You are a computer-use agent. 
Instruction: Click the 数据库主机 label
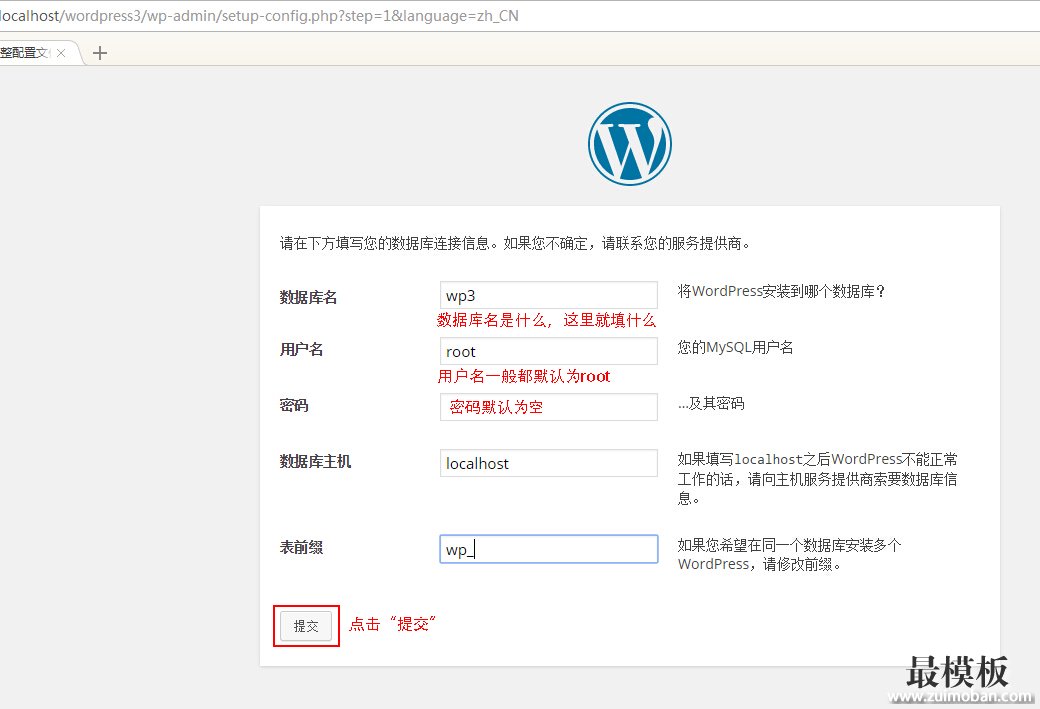[x=316, y=461]
